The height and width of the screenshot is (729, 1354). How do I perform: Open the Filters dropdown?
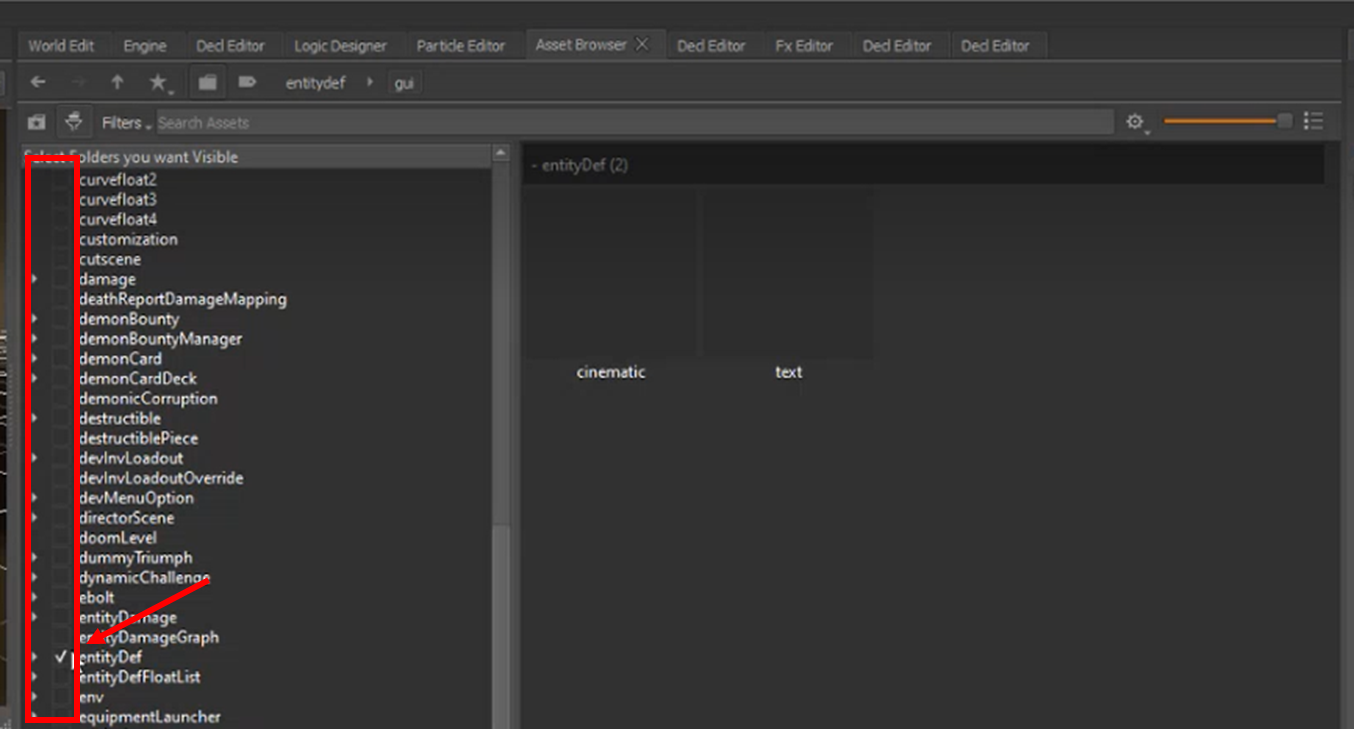126,123
